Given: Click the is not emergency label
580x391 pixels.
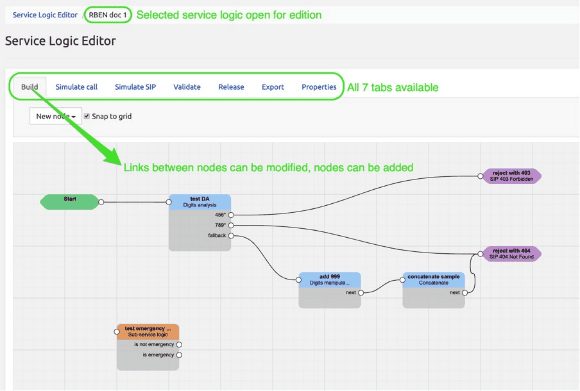Looking at the screenshot, I should 154,344.
